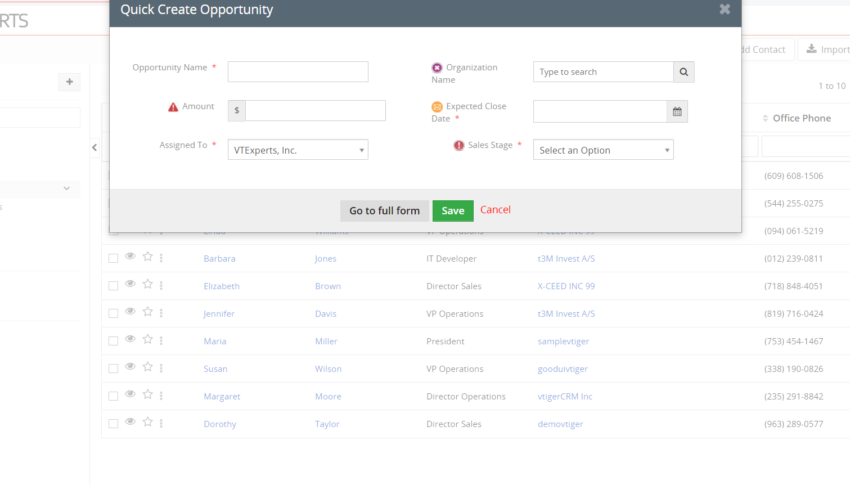Viewport: 850px width, 485px height.
Task: Click the purple icon beside Organization Name
Action: 437,68
